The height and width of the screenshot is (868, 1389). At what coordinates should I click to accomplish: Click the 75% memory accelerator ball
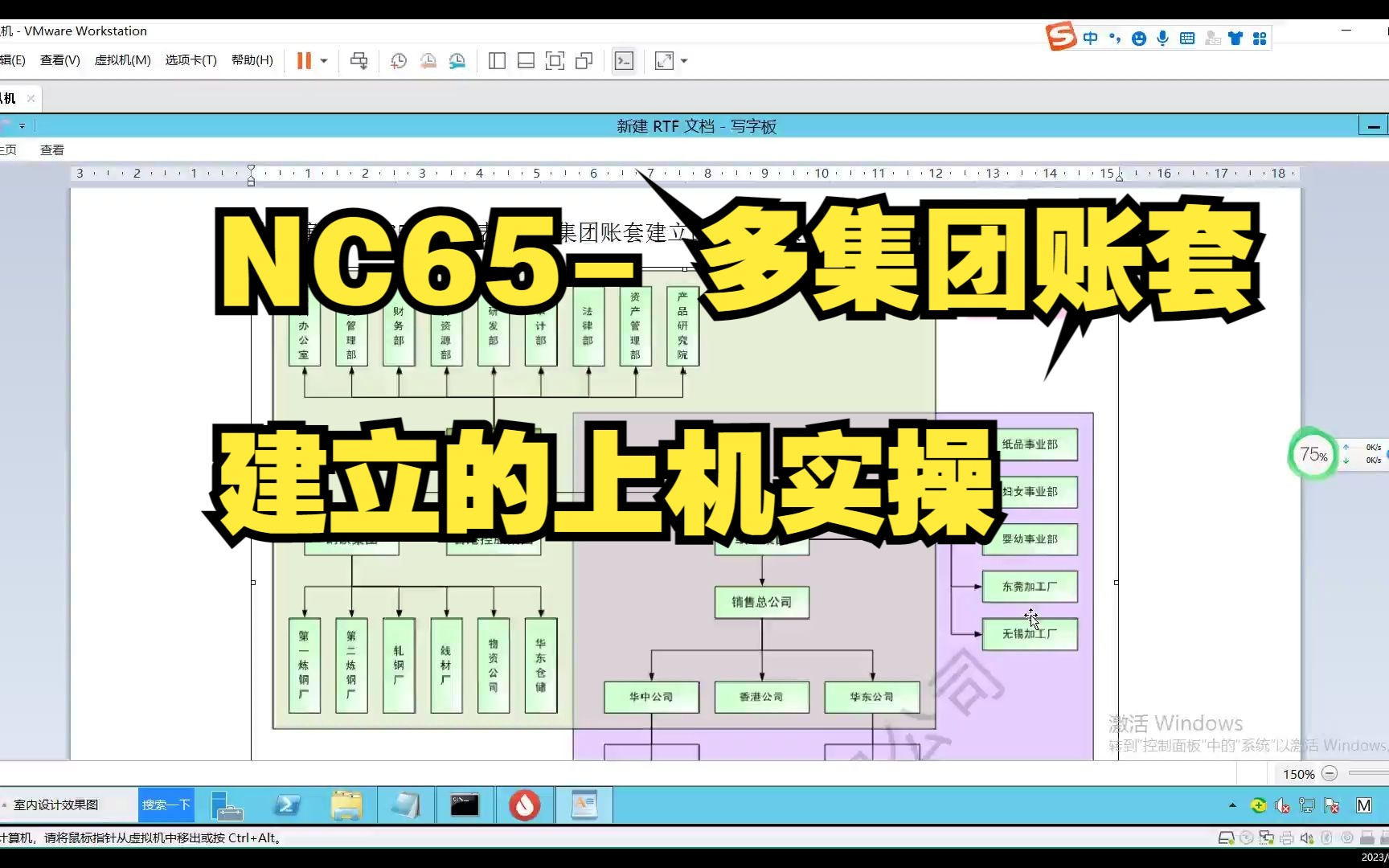[1313, 454]
